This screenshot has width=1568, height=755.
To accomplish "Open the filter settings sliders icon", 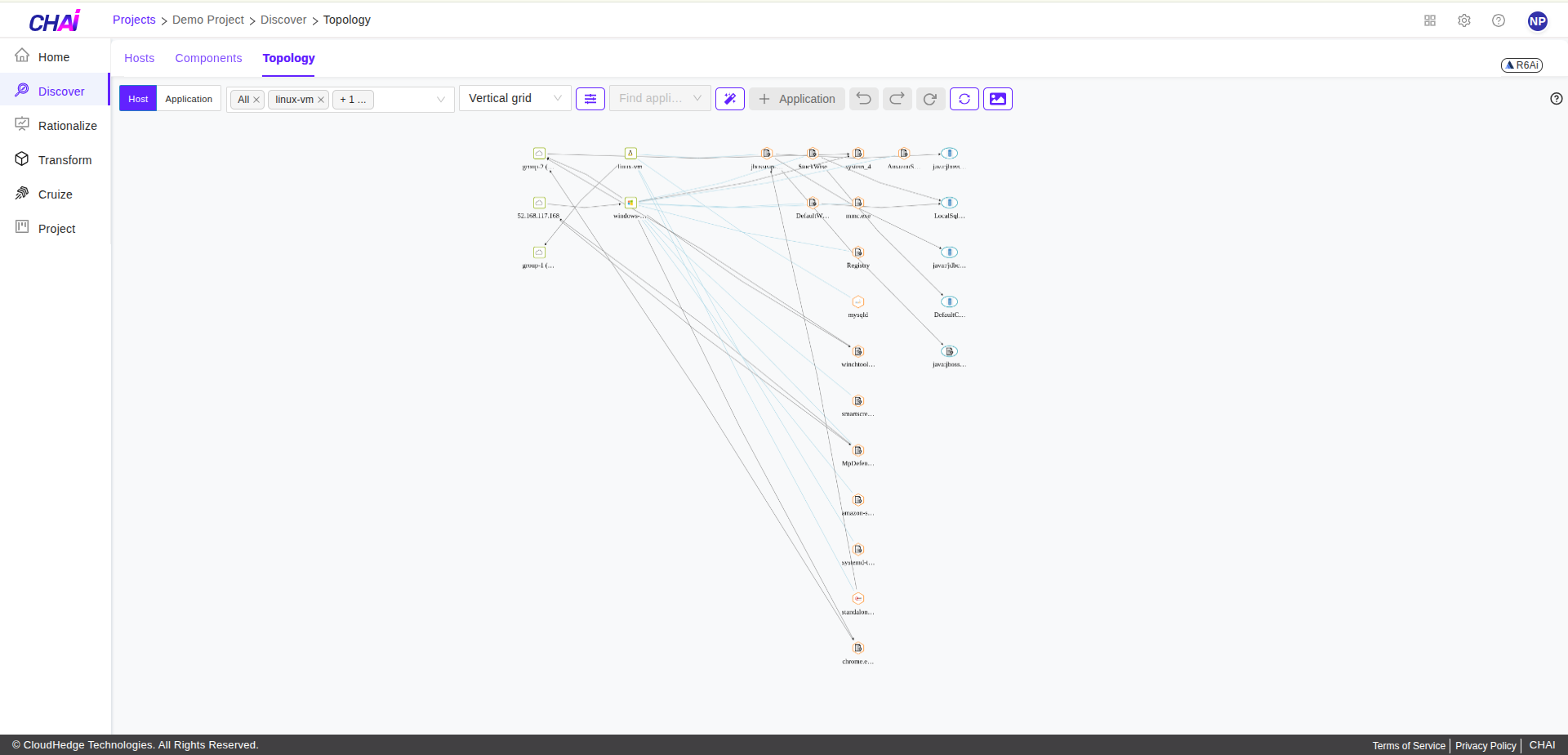I will tap(590, 98).
